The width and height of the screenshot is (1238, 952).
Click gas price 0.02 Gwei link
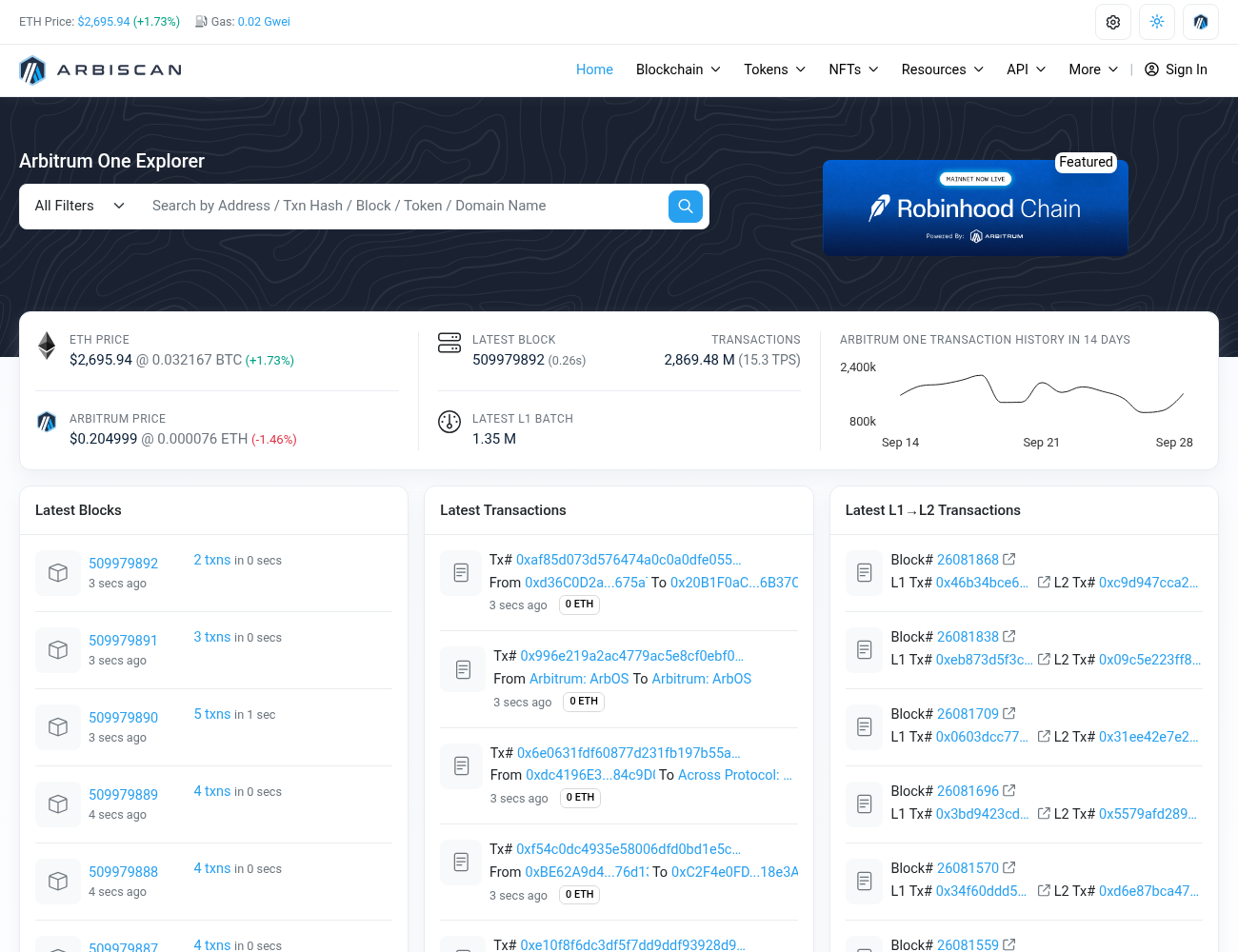(264, 21)
